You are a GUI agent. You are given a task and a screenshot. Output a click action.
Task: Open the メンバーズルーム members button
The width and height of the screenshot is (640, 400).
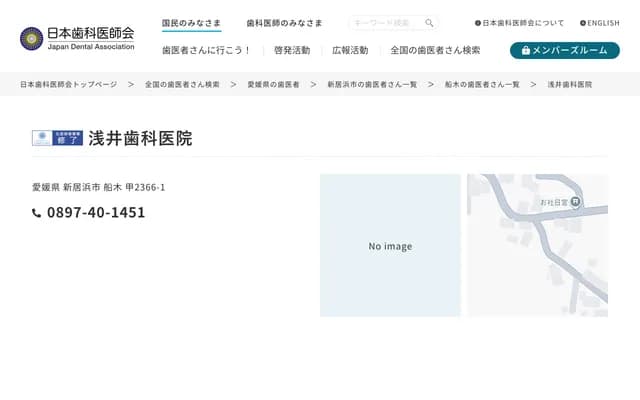tap(564, 50)
